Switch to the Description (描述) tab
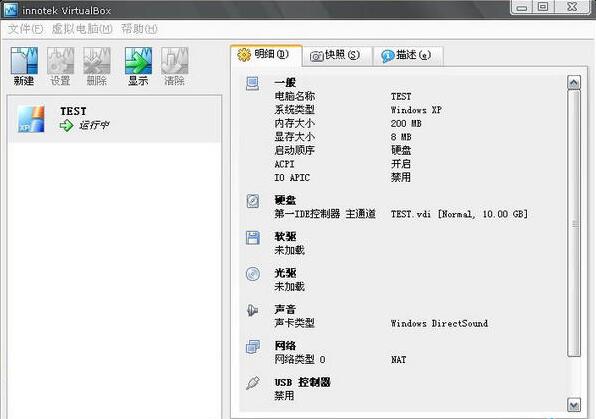 [408, 56]
